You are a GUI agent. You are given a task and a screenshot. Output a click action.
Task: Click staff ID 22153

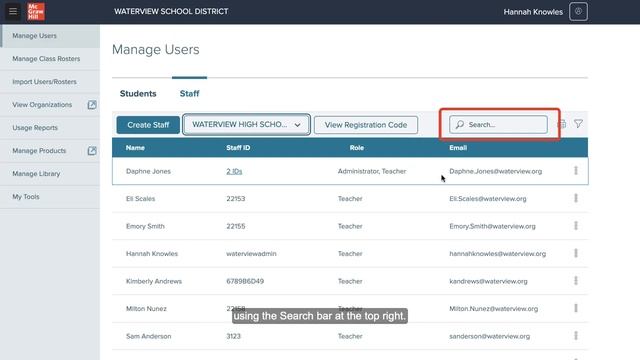236,199
